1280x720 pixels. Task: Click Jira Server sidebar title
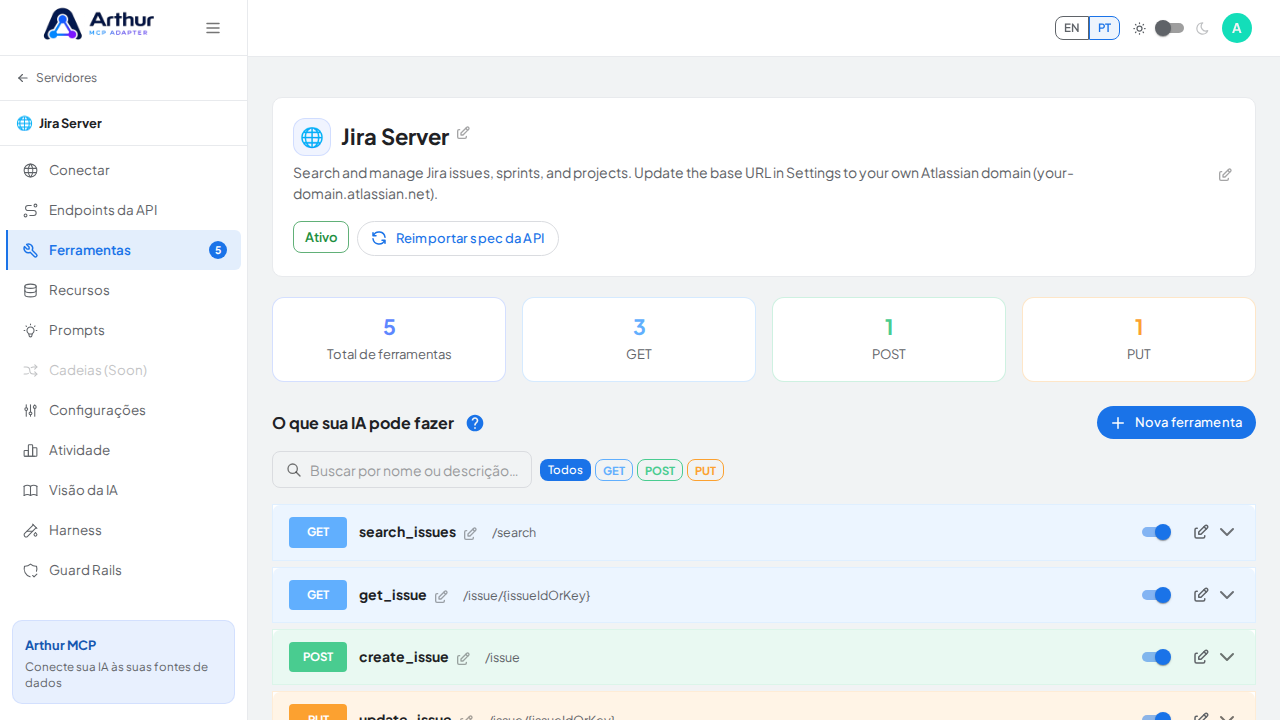pos(70,123)
